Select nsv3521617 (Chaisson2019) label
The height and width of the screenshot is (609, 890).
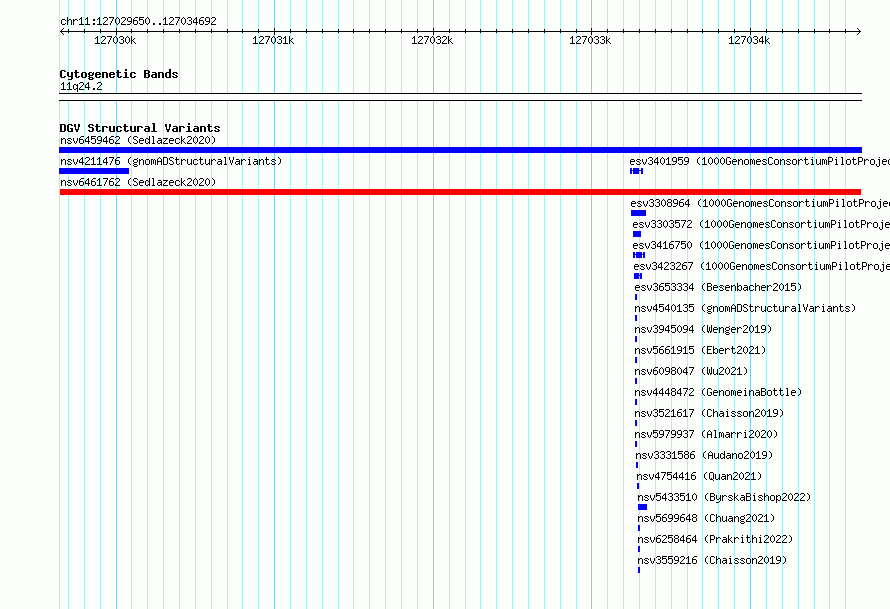tap(709, 413)
